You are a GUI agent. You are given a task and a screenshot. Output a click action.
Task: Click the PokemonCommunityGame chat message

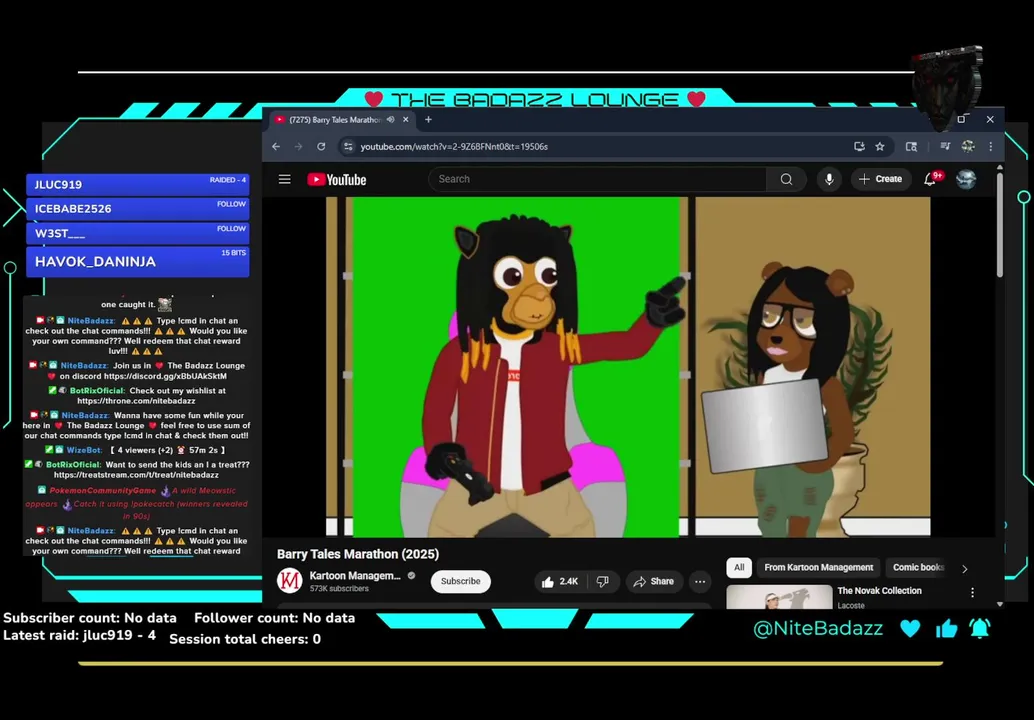(x=137, y=503)
